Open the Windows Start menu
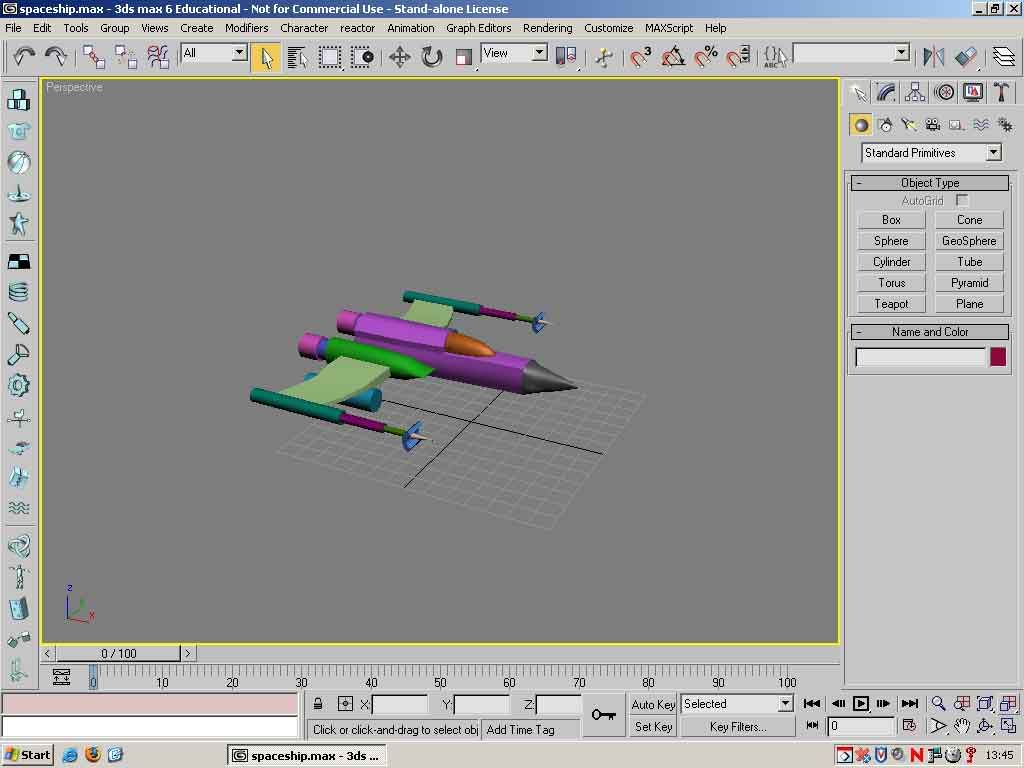Screen dimensions: 1024x768 click(x=27, y=755)
